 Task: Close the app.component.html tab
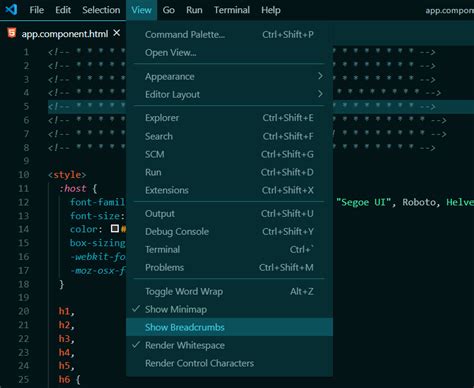pyautogui.click(x=116, y=33)
